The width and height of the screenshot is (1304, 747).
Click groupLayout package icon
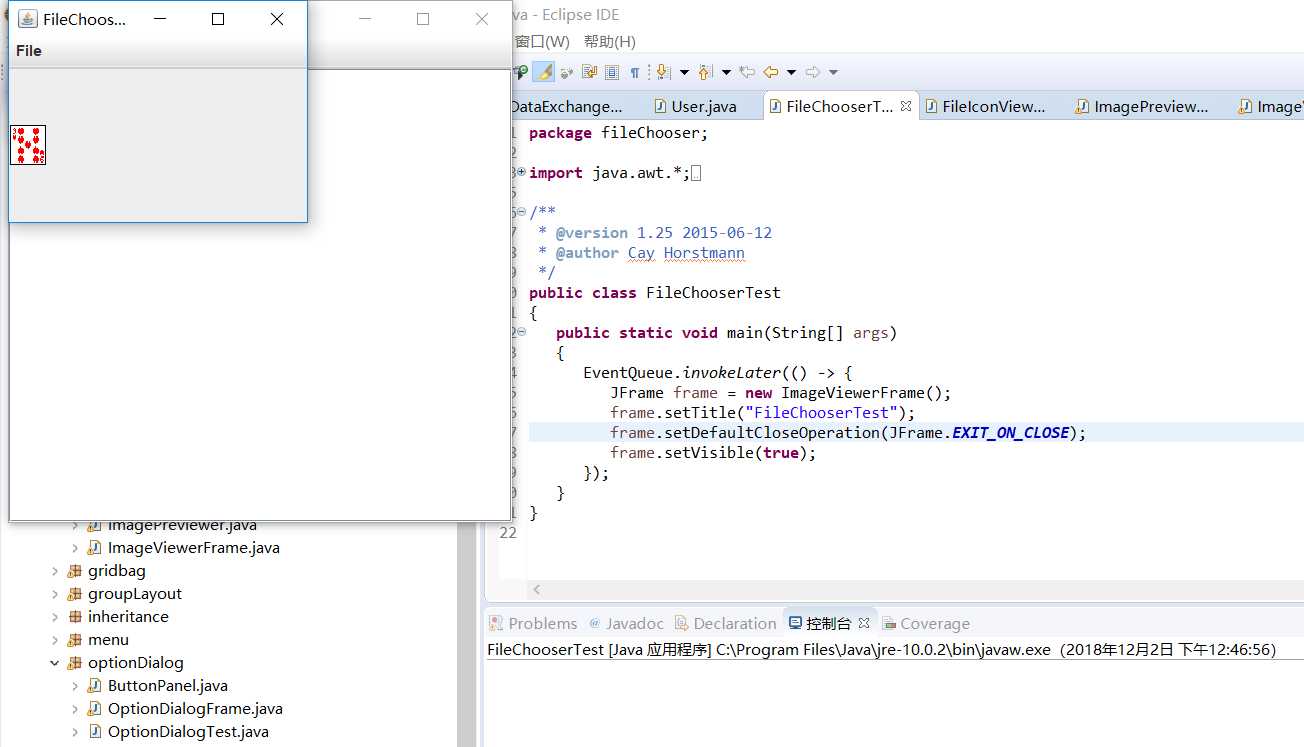(x=75, y=594)
